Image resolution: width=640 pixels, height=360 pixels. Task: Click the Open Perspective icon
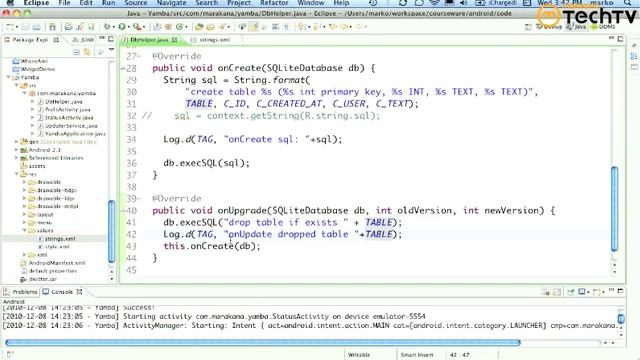pos(528,27)
